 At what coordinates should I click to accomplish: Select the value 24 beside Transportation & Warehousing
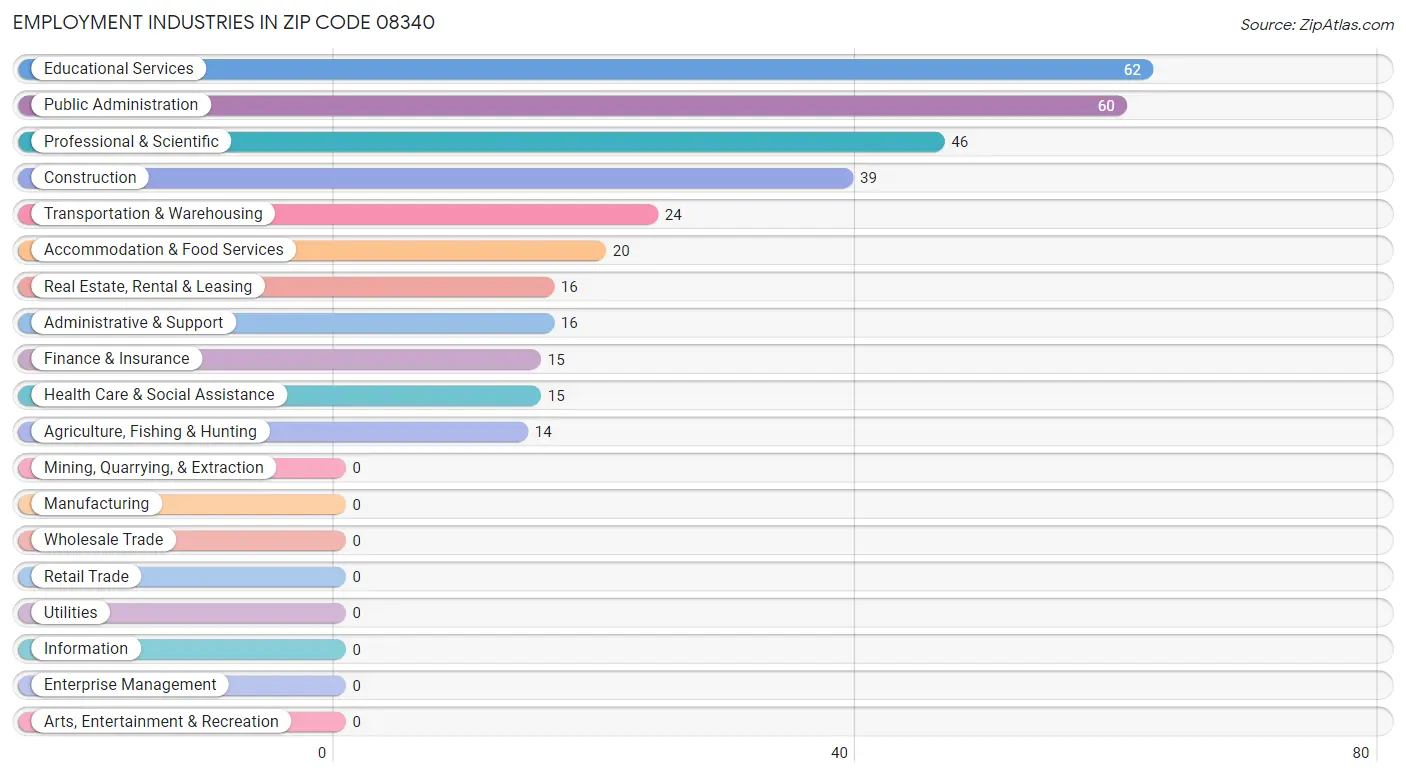coord(673,215)
